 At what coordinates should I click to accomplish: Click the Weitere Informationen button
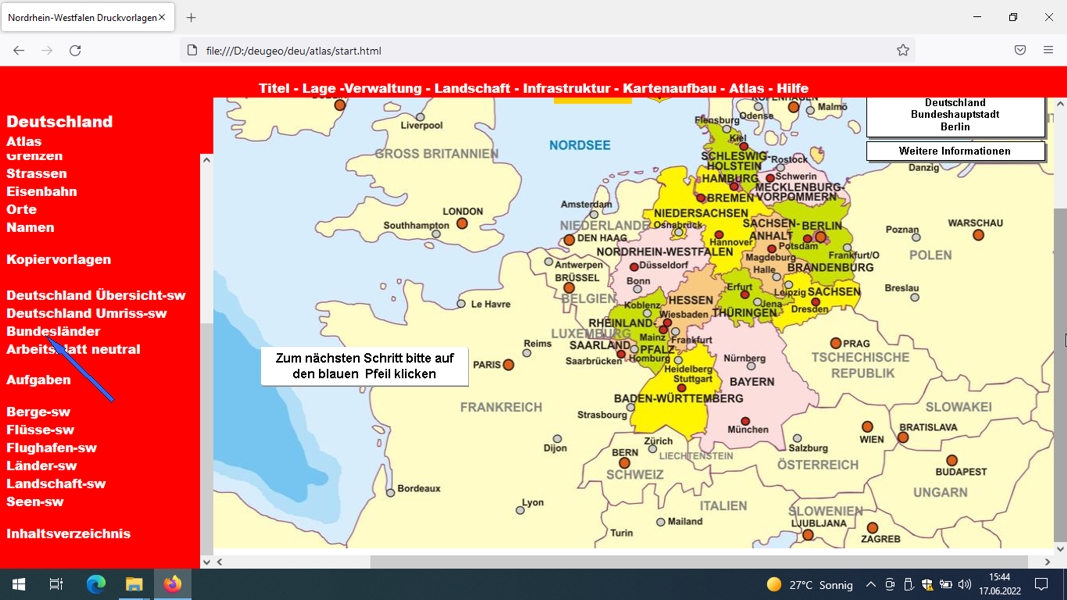955,151
